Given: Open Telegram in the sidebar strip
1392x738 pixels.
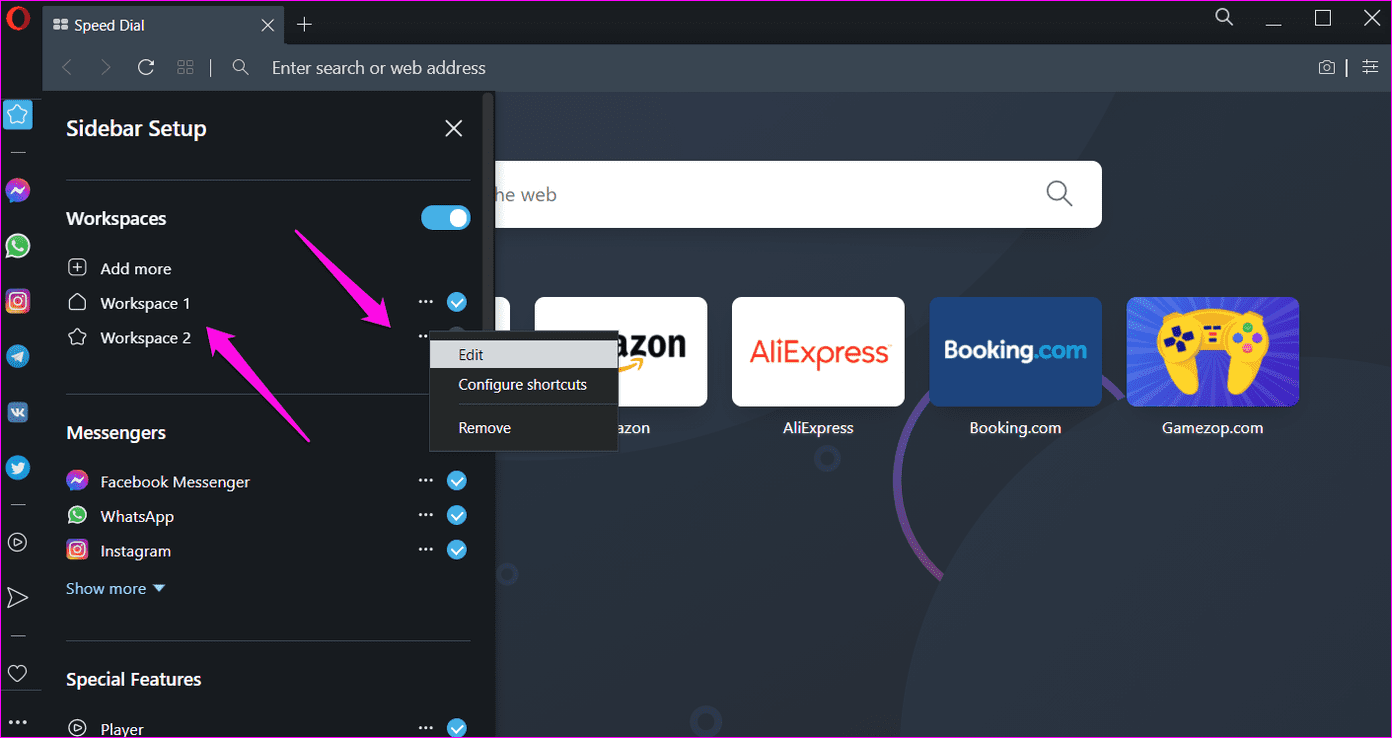Looking at the screenshot, I should pyautogui.click(x=18, y=357).
